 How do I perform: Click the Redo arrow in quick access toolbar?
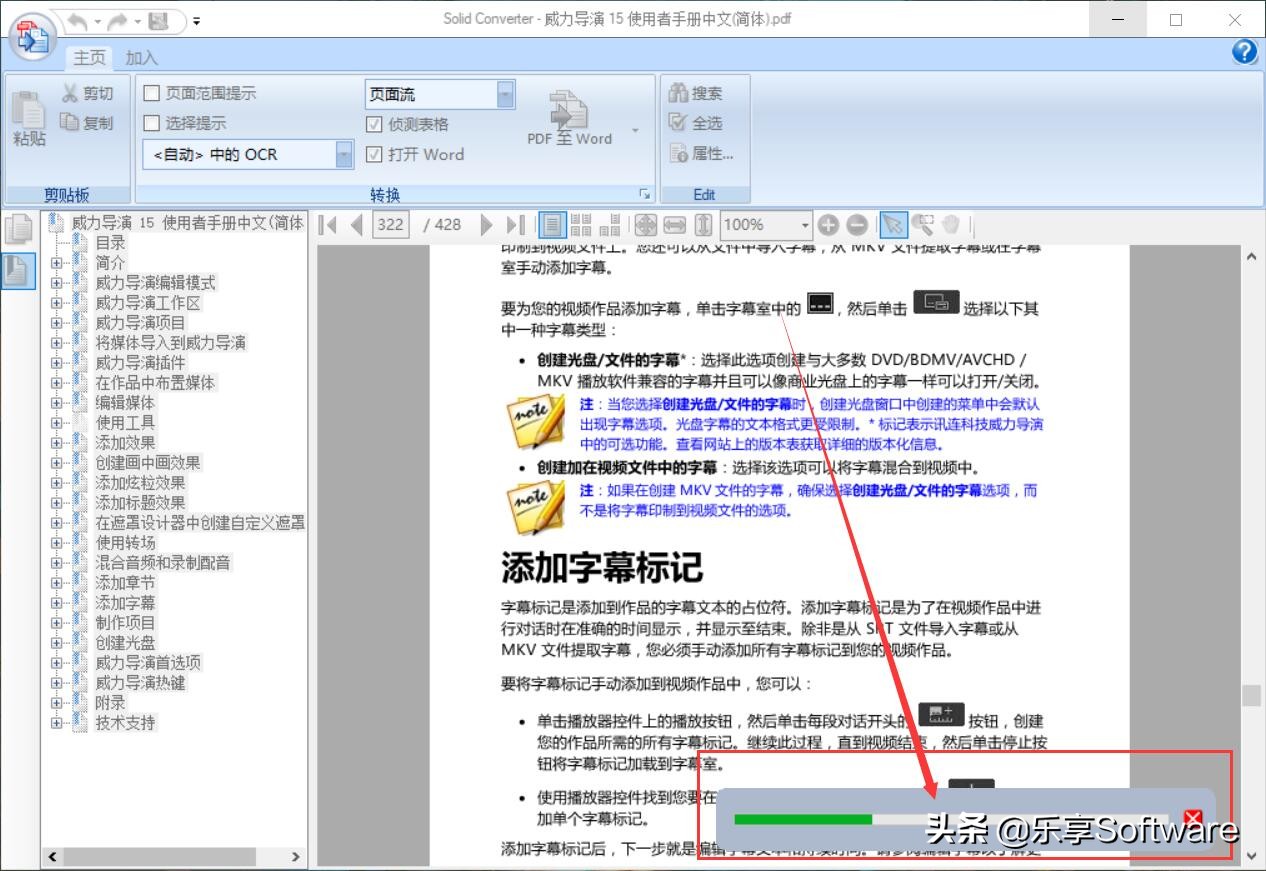(x=117, y=20)
